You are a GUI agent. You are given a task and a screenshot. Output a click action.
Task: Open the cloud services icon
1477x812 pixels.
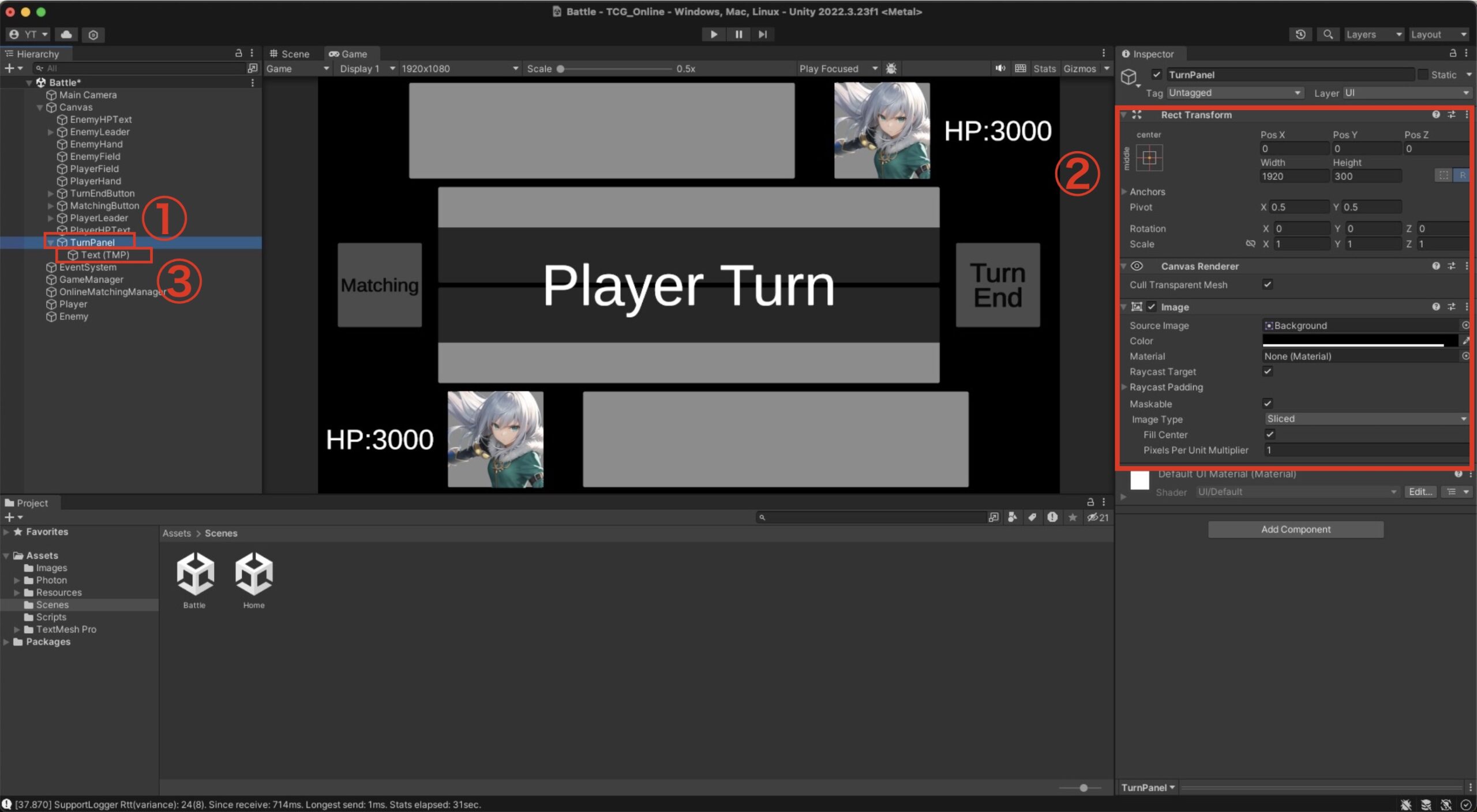[x=66, y=35]
